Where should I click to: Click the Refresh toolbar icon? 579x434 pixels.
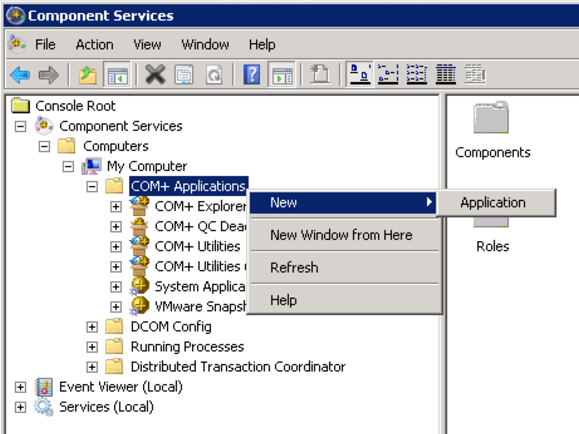pyautogui.click(x=214, y=75)
